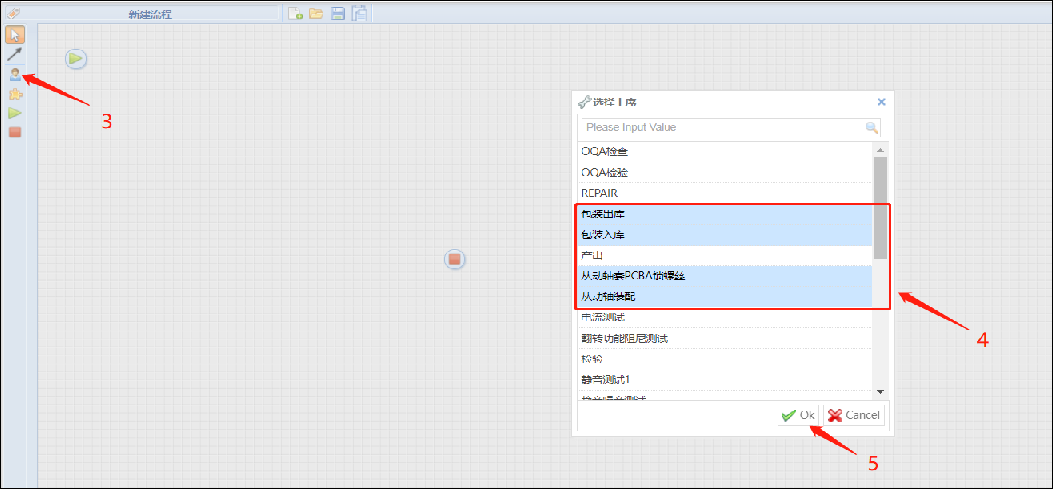Open a flow with the folder icon

(316, 13)
